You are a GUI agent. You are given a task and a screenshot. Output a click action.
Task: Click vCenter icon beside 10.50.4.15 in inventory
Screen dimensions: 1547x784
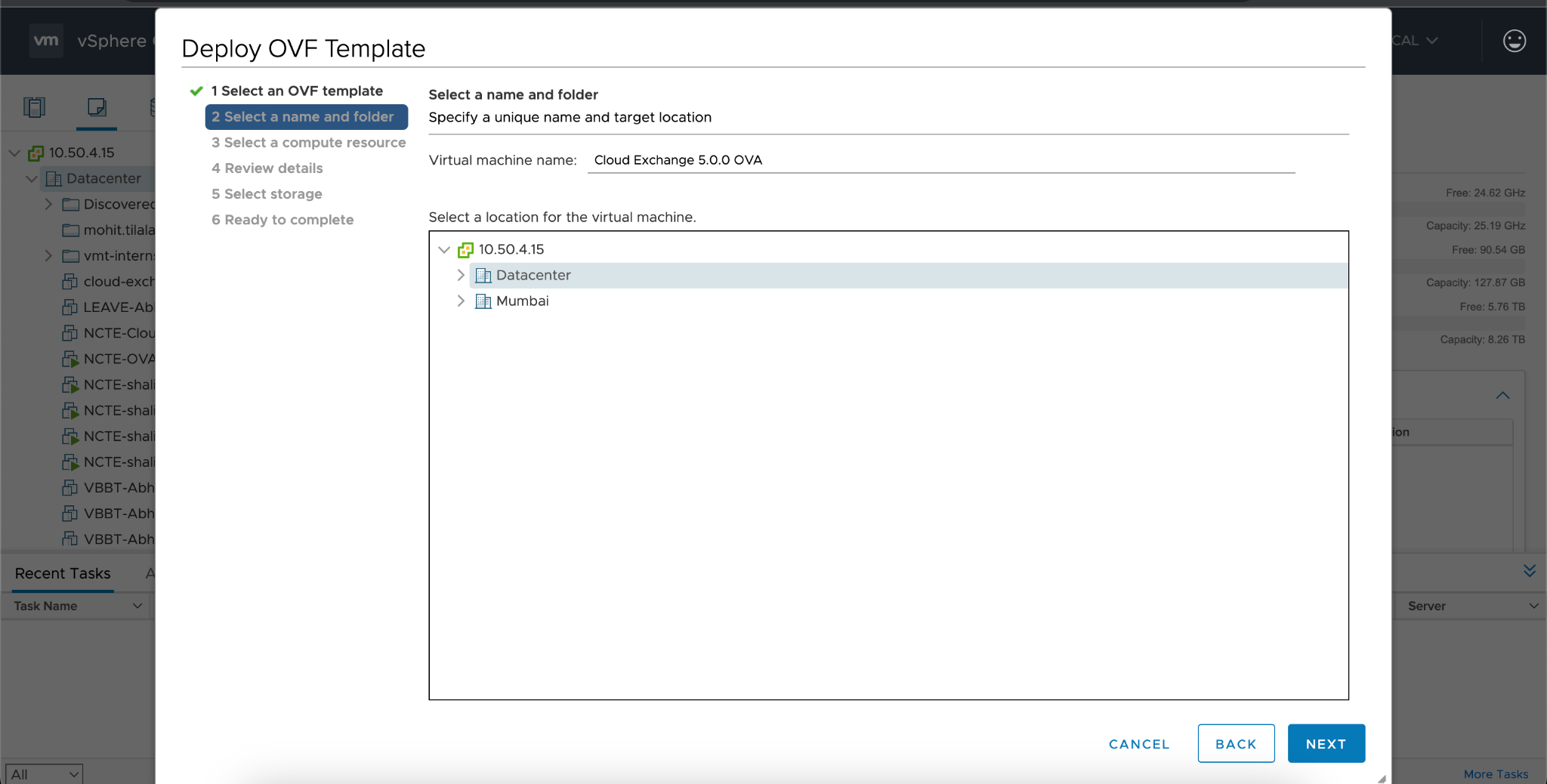(x=36, y=153)
